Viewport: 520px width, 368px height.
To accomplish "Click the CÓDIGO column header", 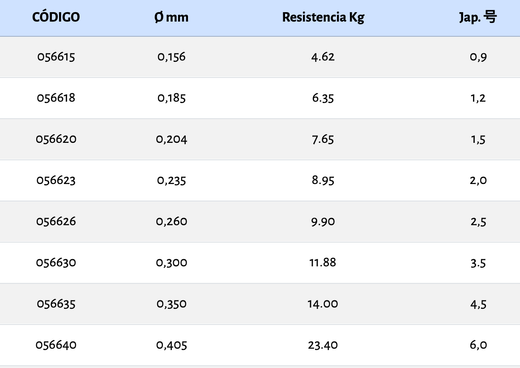I will click(x=56, y=17).
